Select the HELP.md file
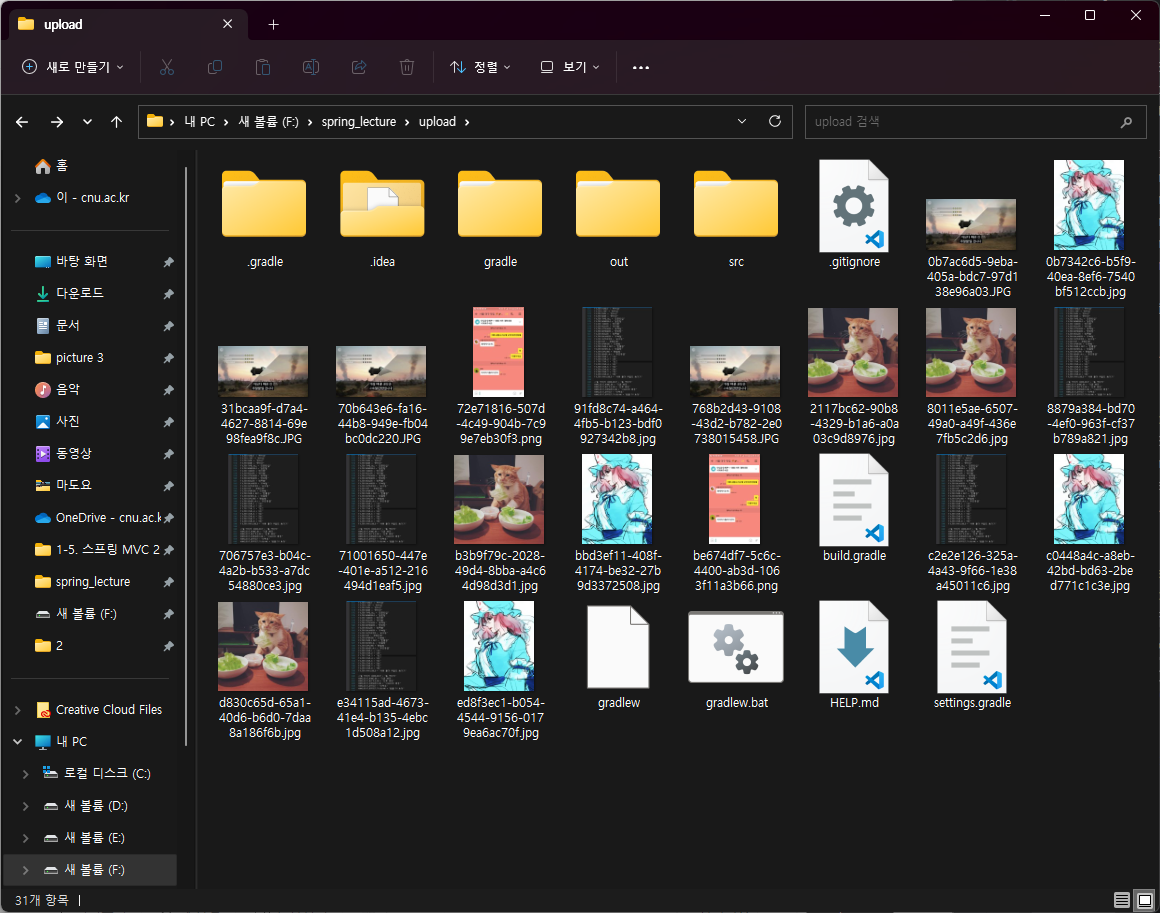The image size is (1160, 913). coord(854,656)
